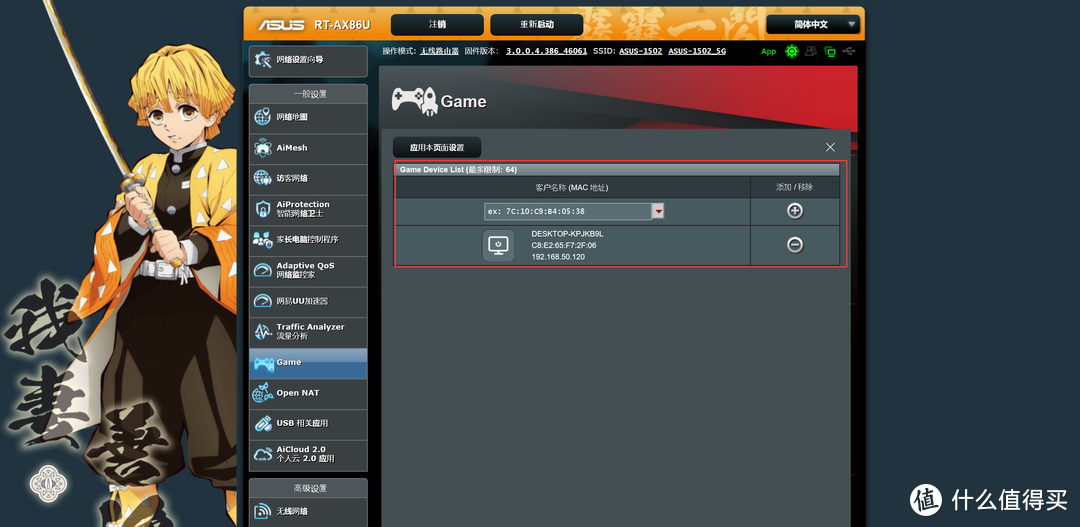The width and height of the screenshot is (1080, 527).
Task: Click 重新启动 reboot button
Action: 537,25
